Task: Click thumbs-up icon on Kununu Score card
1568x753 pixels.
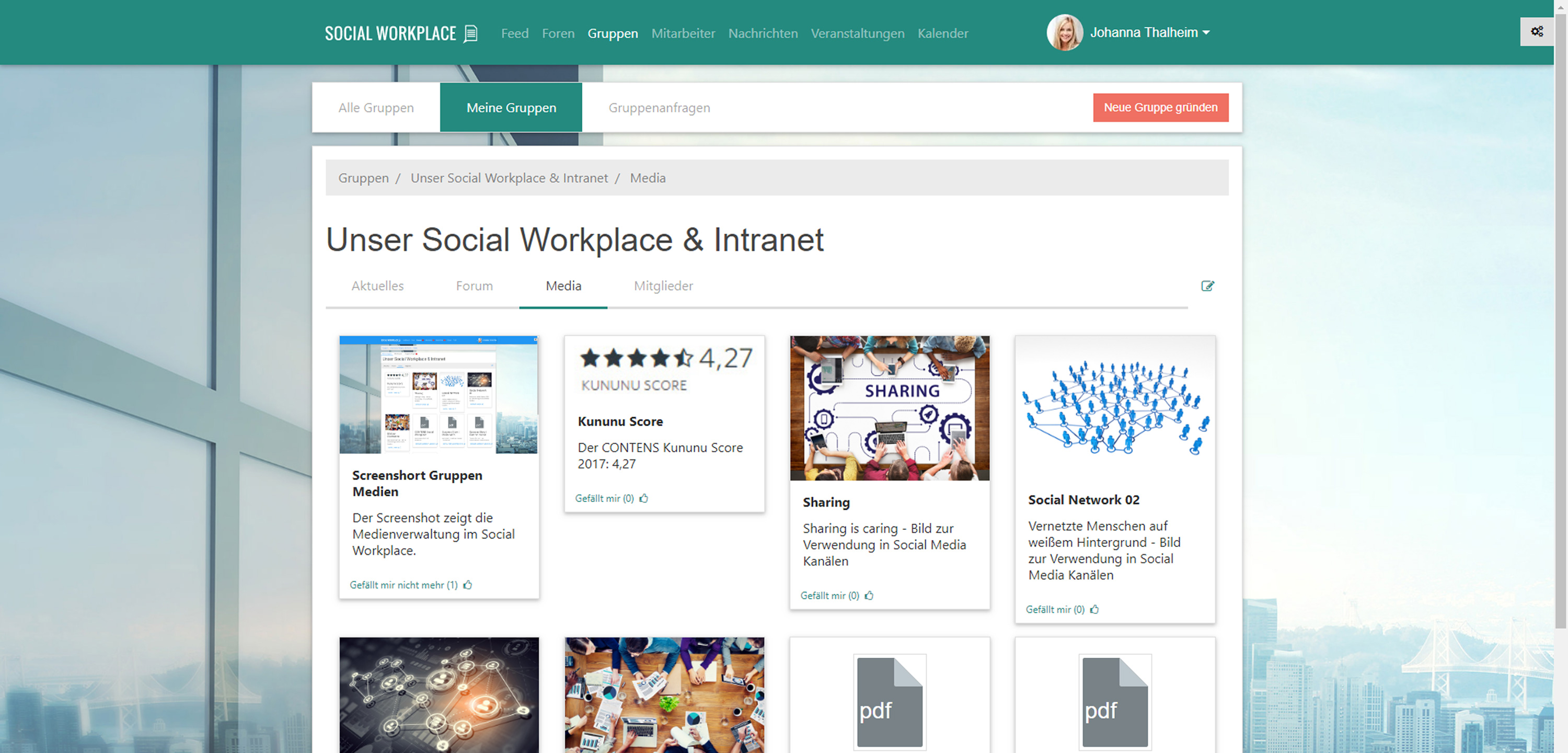Action: (643, 498)
